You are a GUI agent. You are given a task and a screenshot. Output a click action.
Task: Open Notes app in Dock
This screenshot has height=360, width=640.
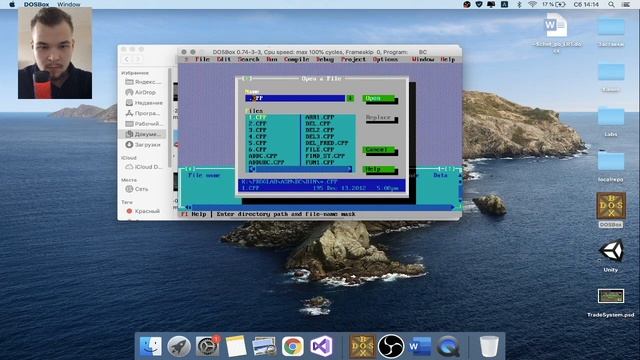[236, 347]
